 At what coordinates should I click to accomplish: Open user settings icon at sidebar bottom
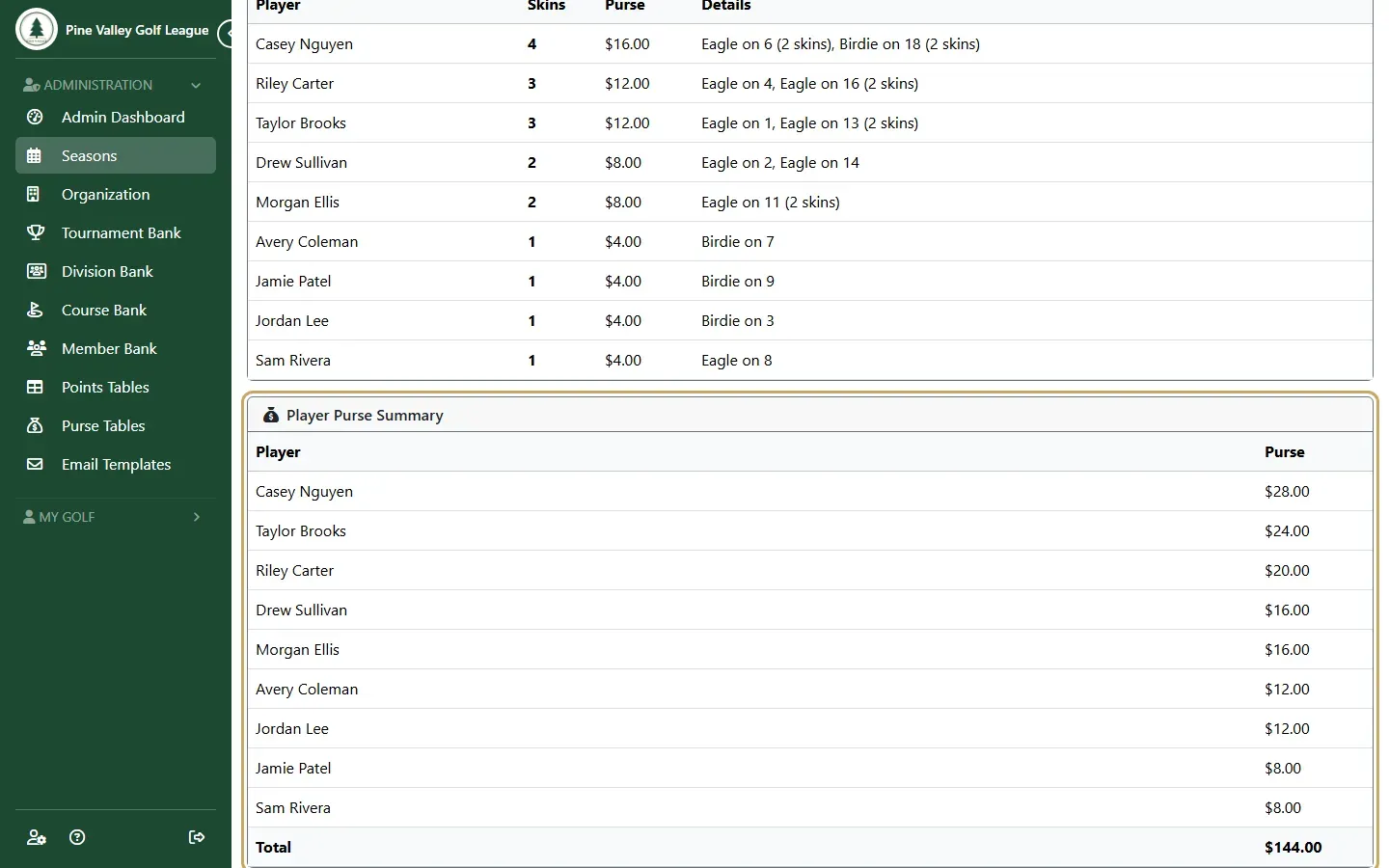tap(37, 837)
